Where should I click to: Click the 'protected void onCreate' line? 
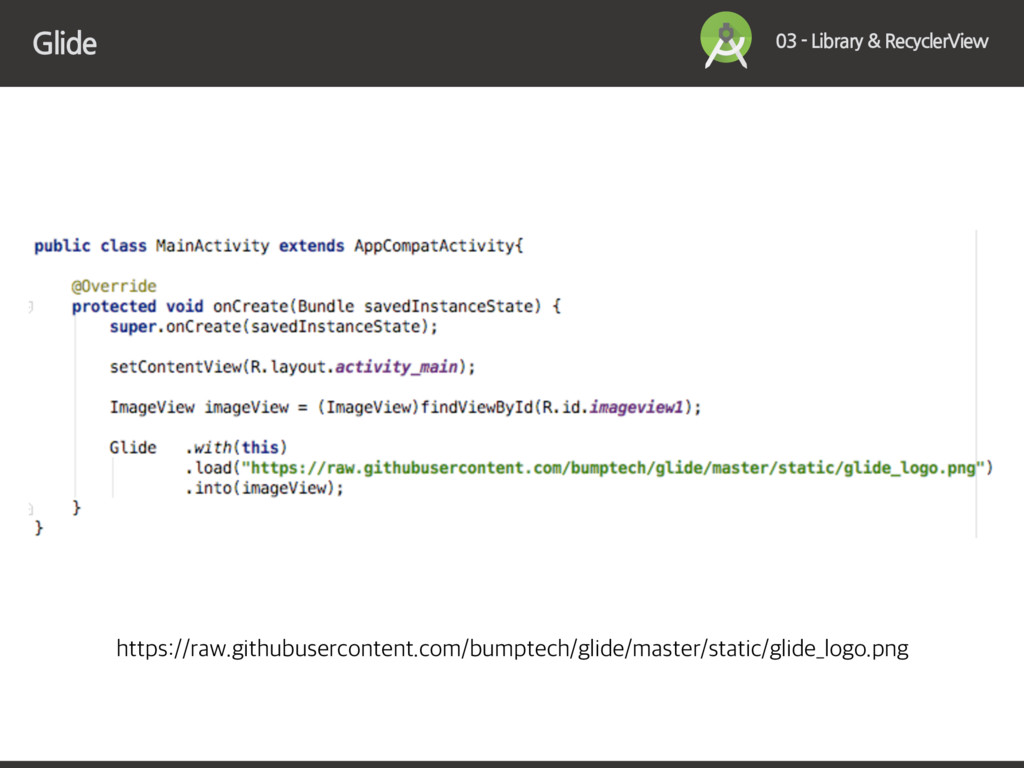tap(316, 306)
